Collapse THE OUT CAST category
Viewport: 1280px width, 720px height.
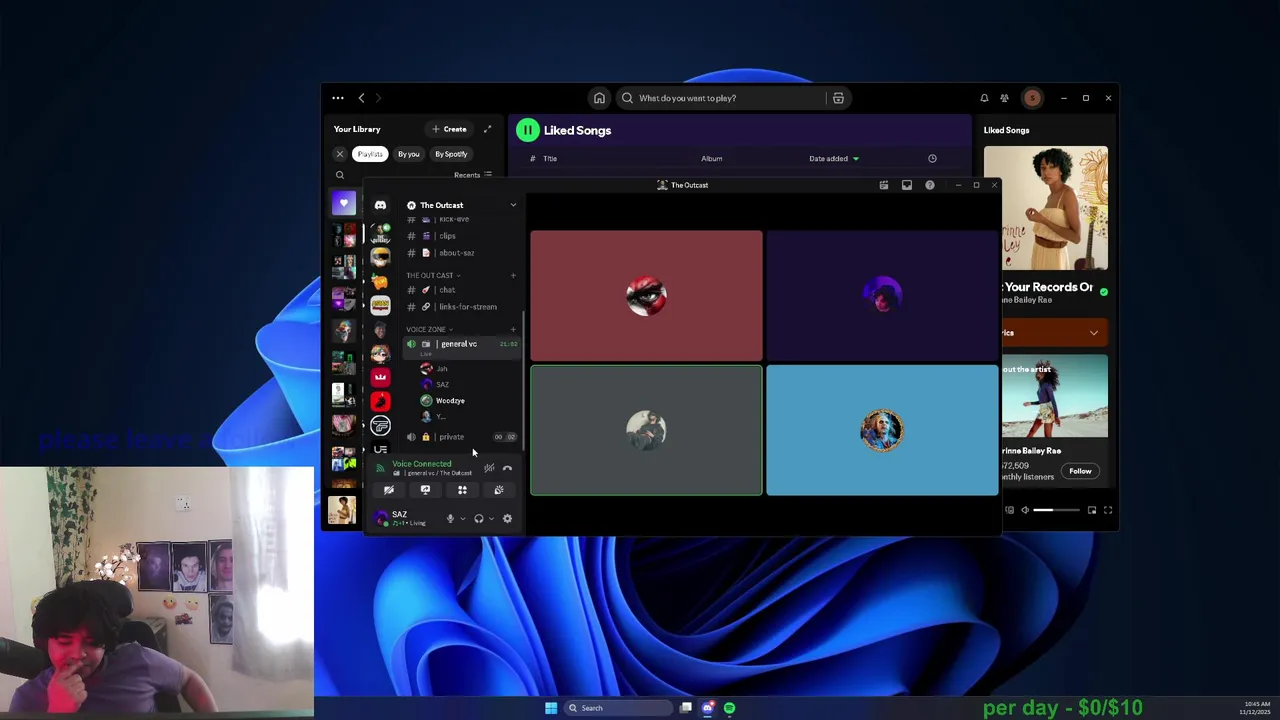pos(433,275)
